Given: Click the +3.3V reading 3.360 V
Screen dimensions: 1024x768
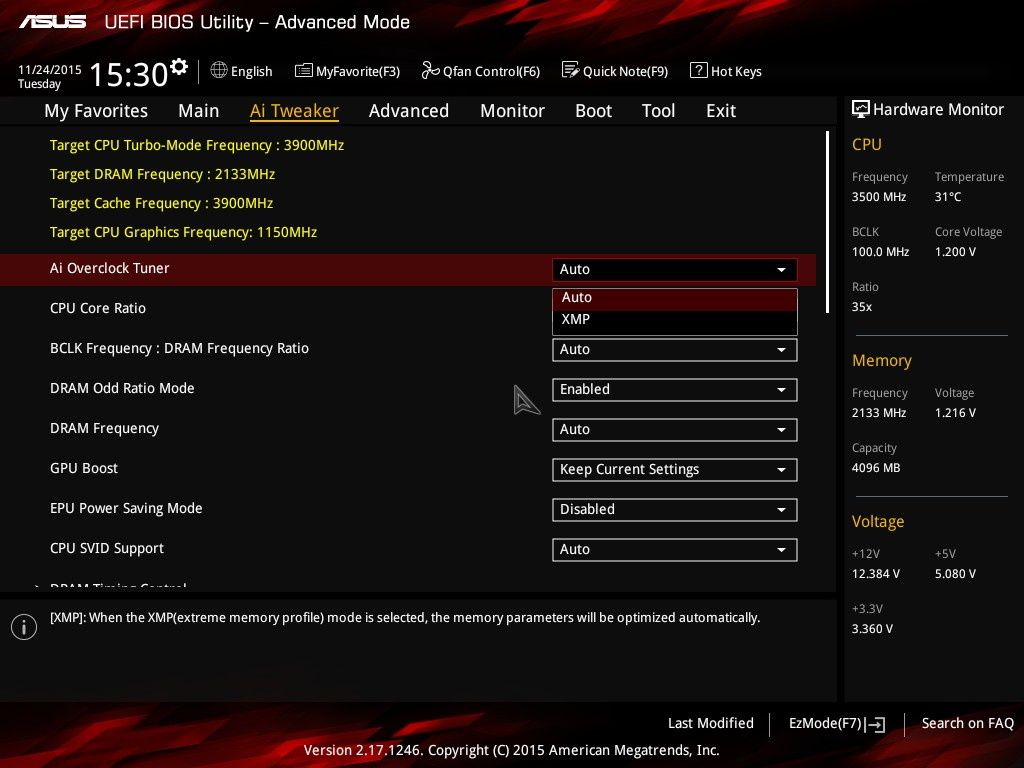Looking at the screenshot, I should pos(872,629).
